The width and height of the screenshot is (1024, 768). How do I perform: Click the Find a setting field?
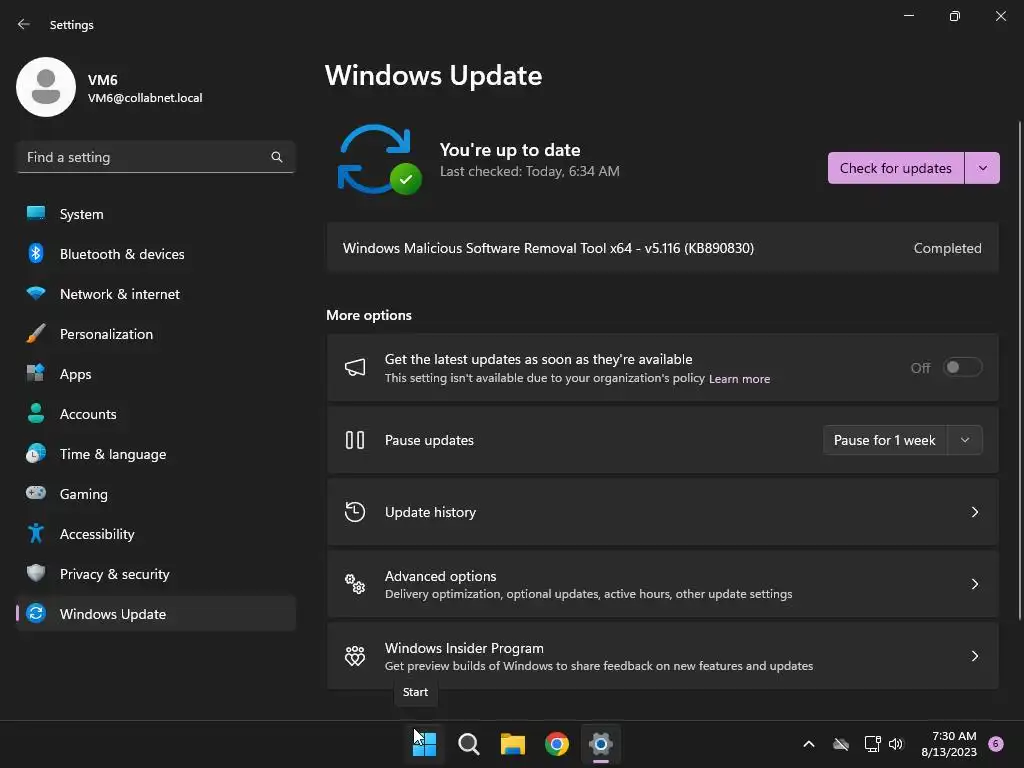pos(155,157)
